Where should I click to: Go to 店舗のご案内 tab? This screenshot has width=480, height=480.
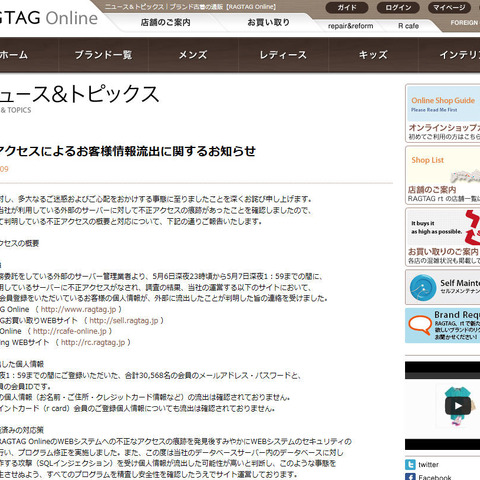pos(165,22)
